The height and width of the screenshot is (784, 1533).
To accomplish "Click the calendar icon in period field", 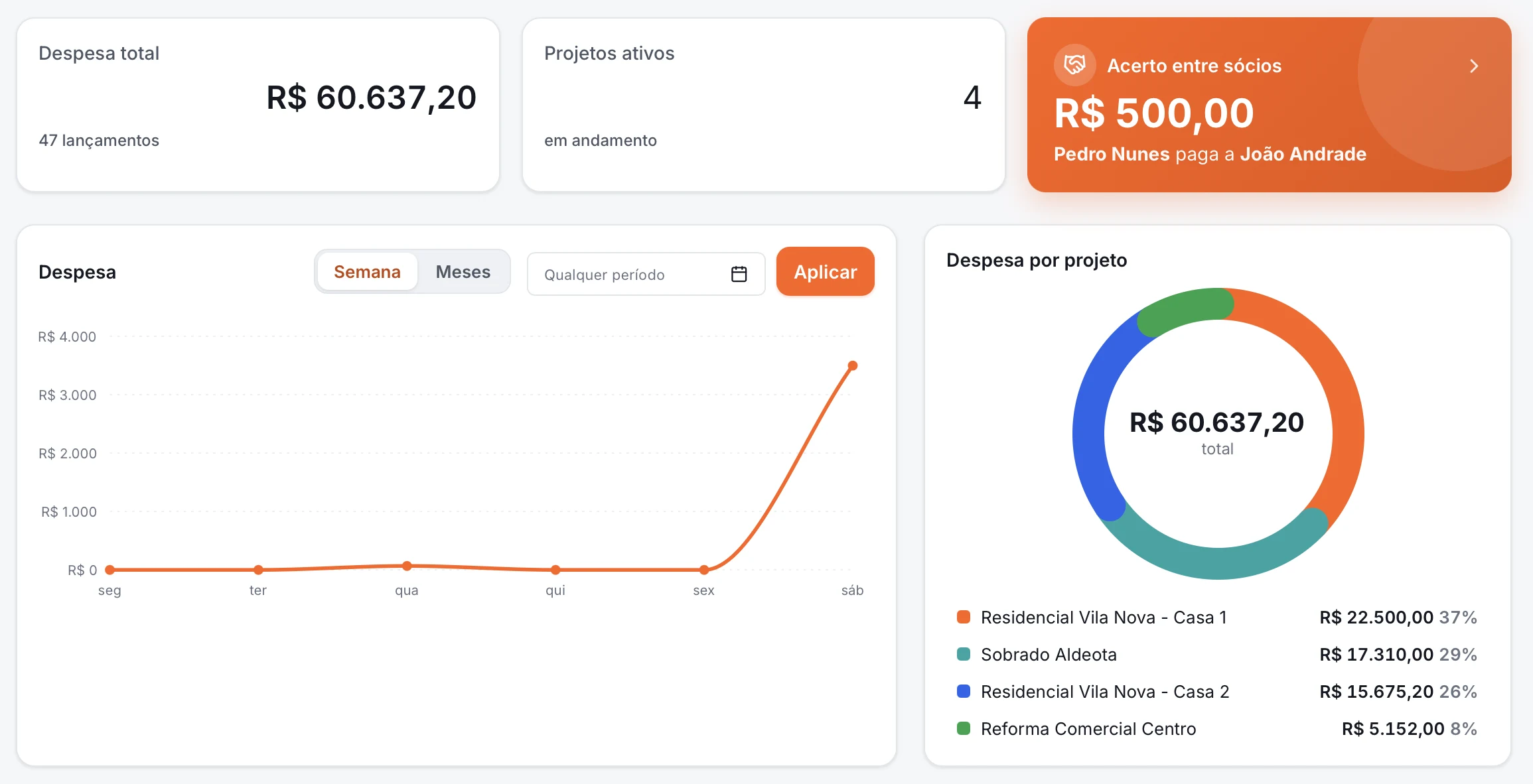I will coord(739,274).
